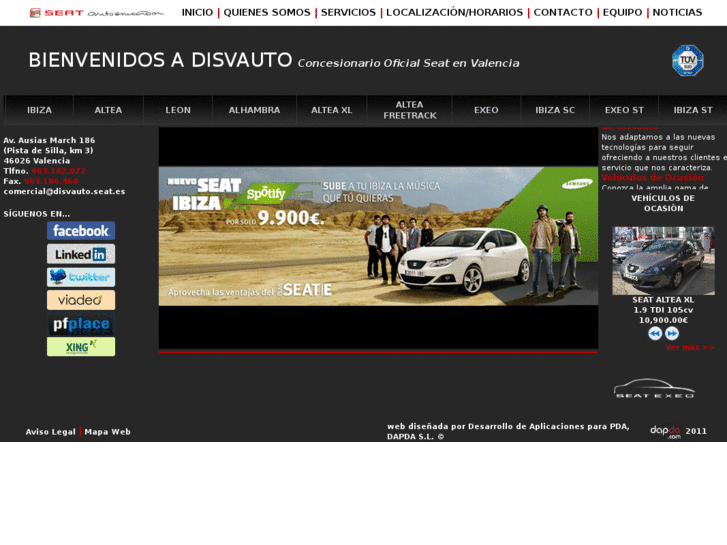Click the BIENVENIDOS A DISVAUTO heading
This screenshot has height=545, width=727.
[x=160, y=60]
